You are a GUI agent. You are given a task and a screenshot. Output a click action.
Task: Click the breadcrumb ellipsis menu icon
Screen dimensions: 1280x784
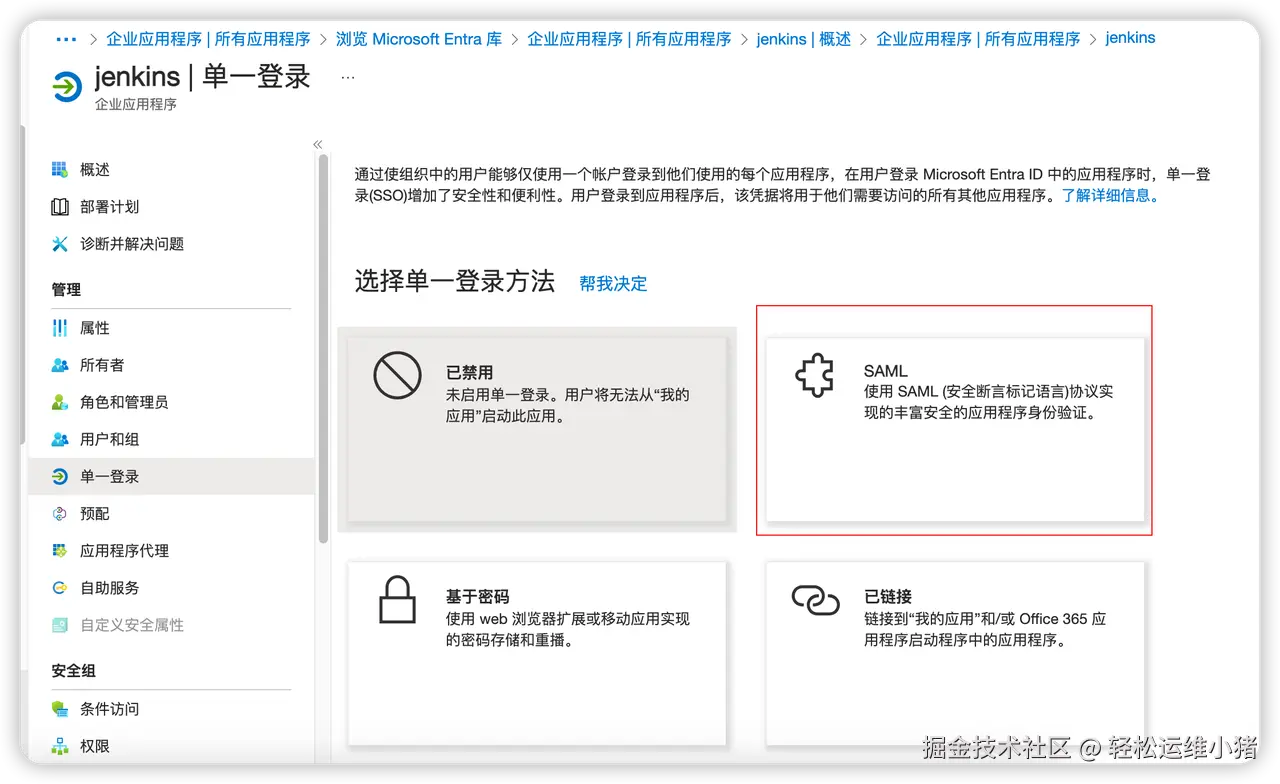[x=66, y=39]
